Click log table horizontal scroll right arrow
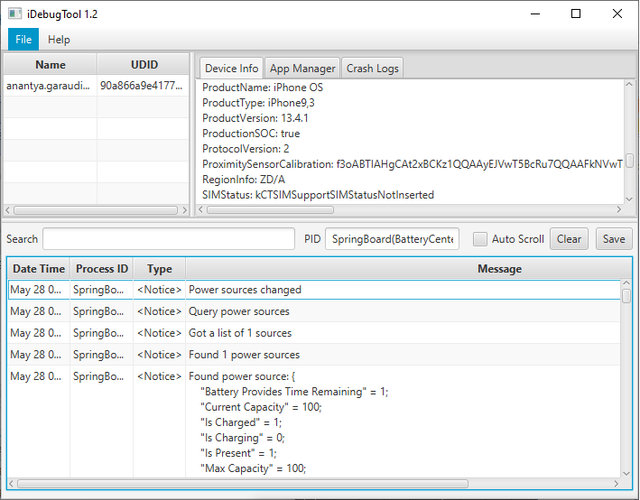This screenshot has width=640, height=500. (x=616, y=484)
